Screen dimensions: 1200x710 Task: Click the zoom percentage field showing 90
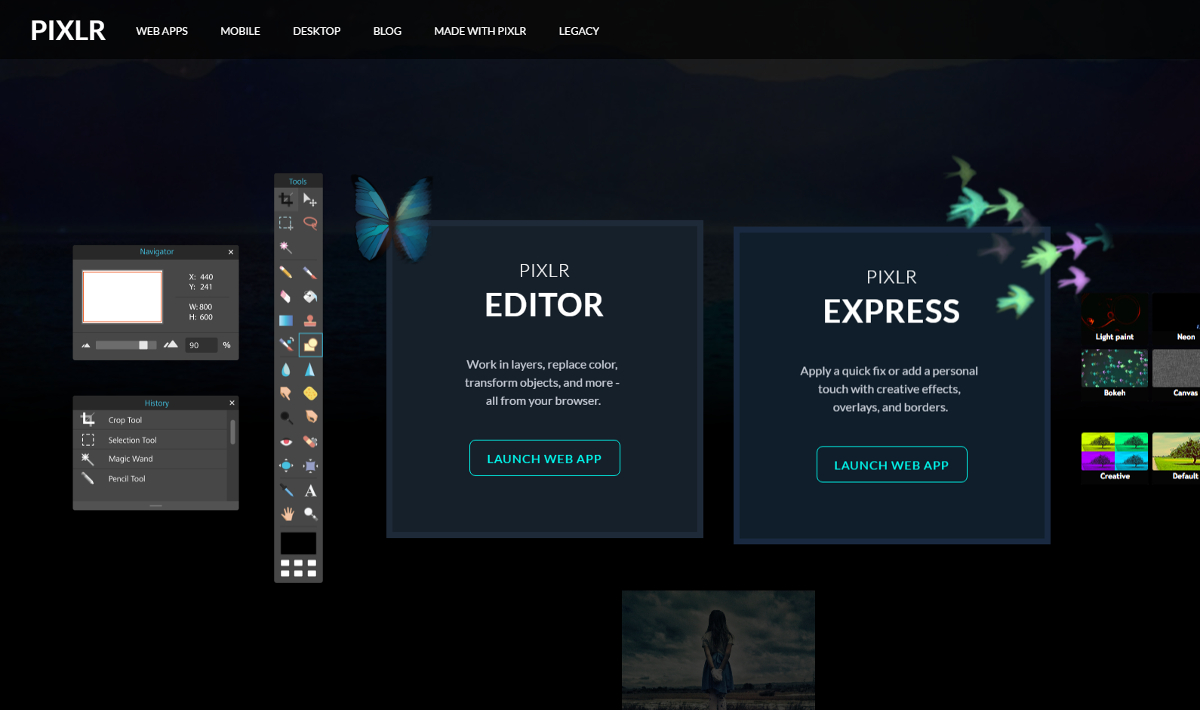click(x=201, y=345)
